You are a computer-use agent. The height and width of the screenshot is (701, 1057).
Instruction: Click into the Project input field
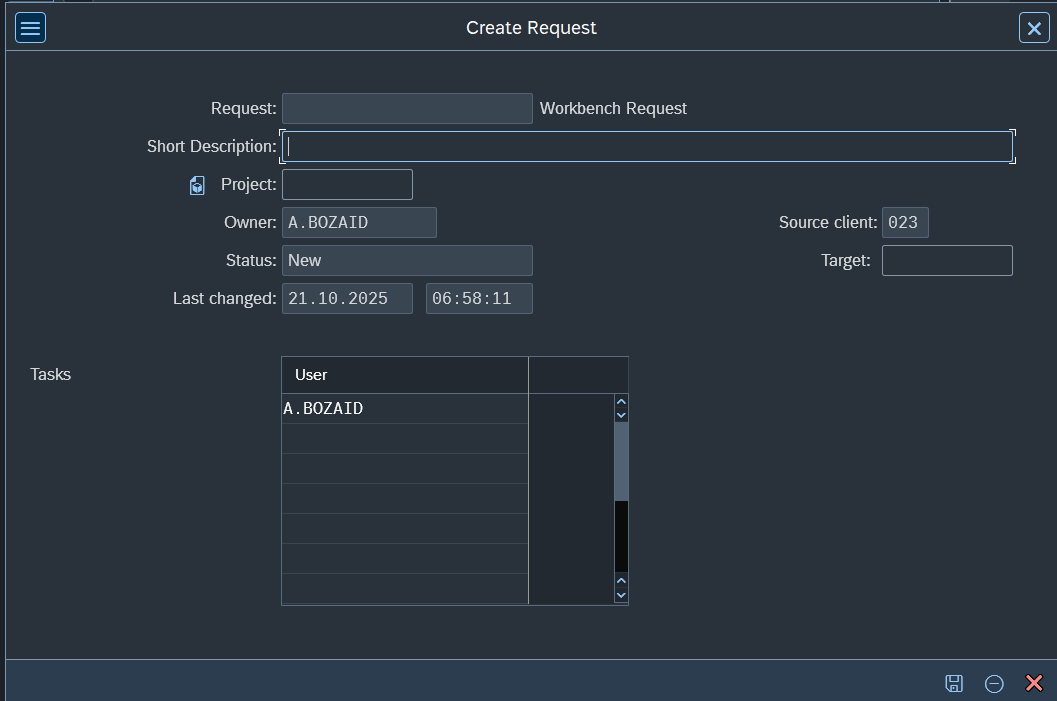347,185
